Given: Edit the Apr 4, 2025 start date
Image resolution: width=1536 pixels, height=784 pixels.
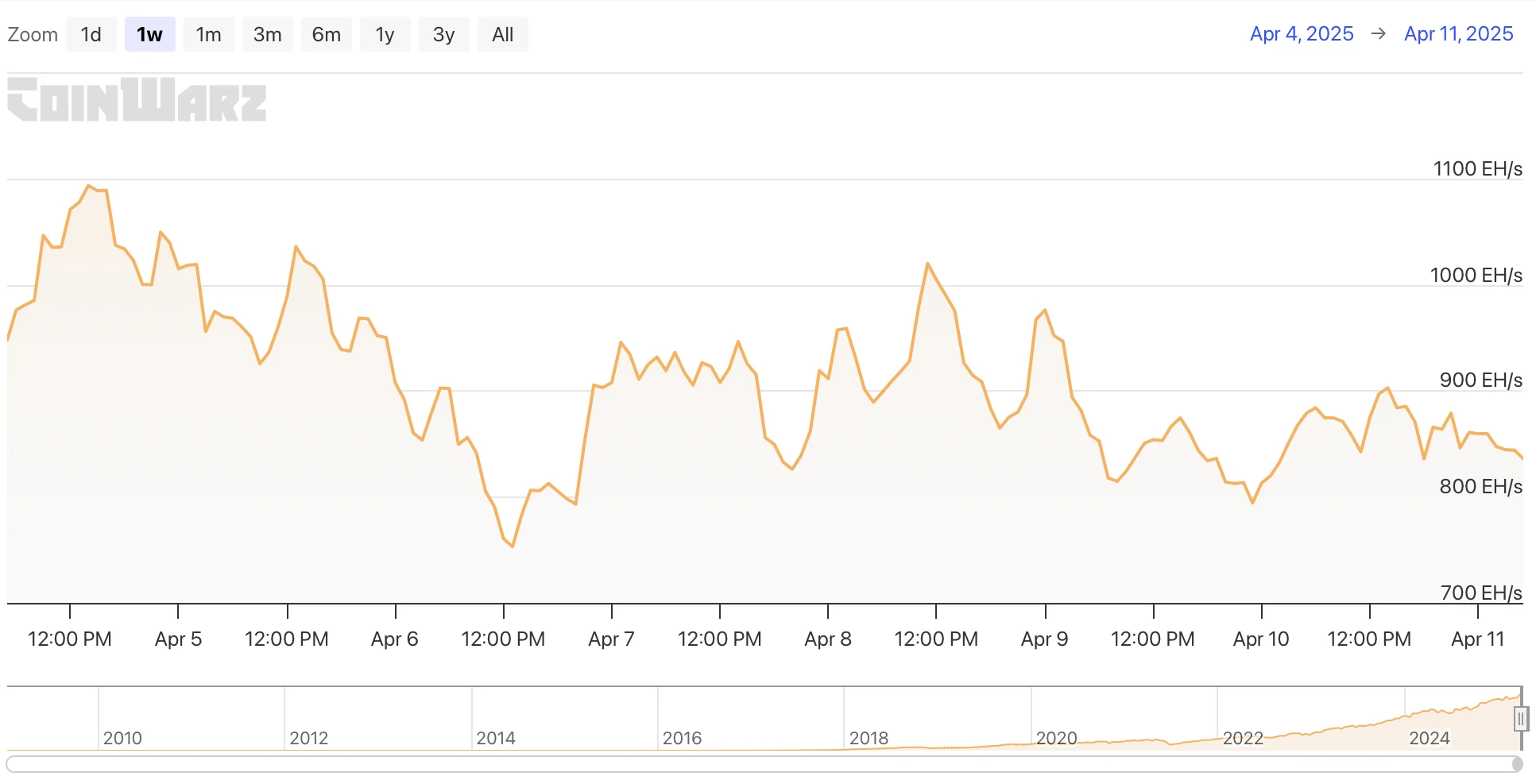Looking at the screenshot, I should point(1301,34).
